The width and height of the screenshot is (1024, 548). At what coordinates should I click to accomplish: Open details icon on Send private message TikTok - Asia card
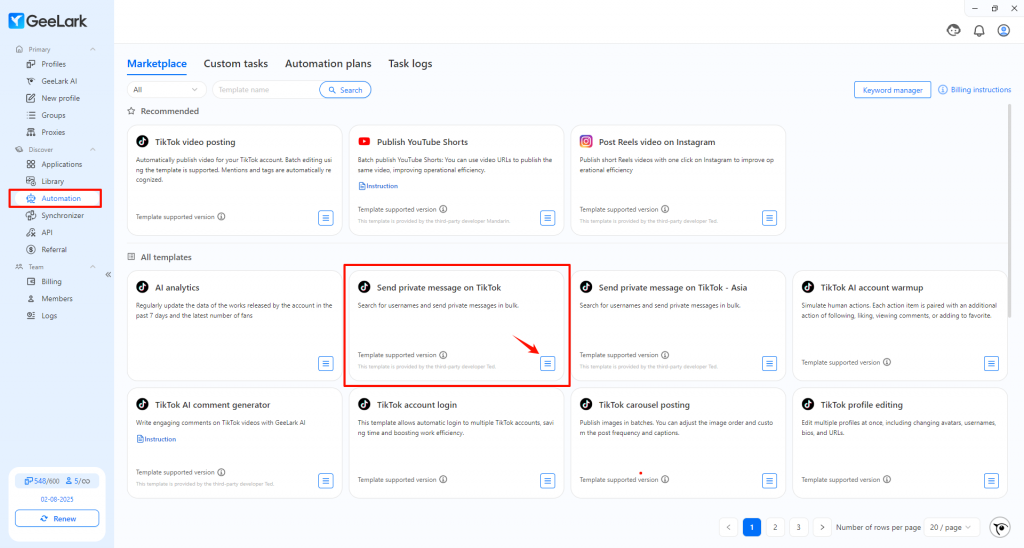point(769,364)
